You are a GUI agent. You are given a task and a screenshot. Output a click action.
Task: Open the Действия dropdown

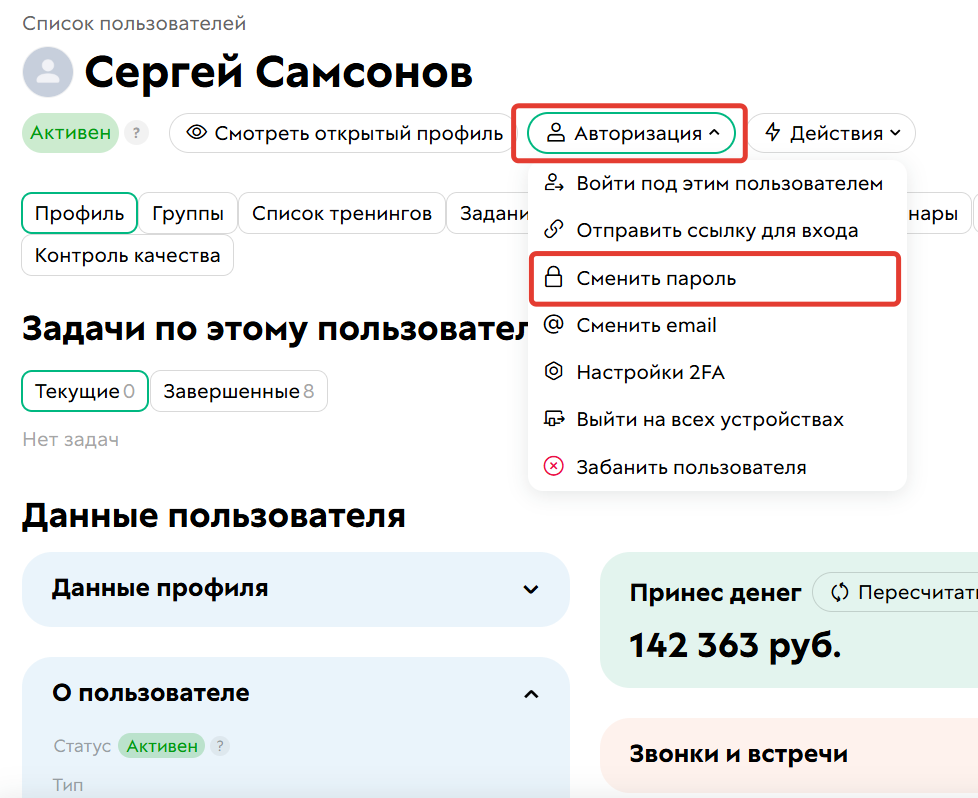coord(832,132)
